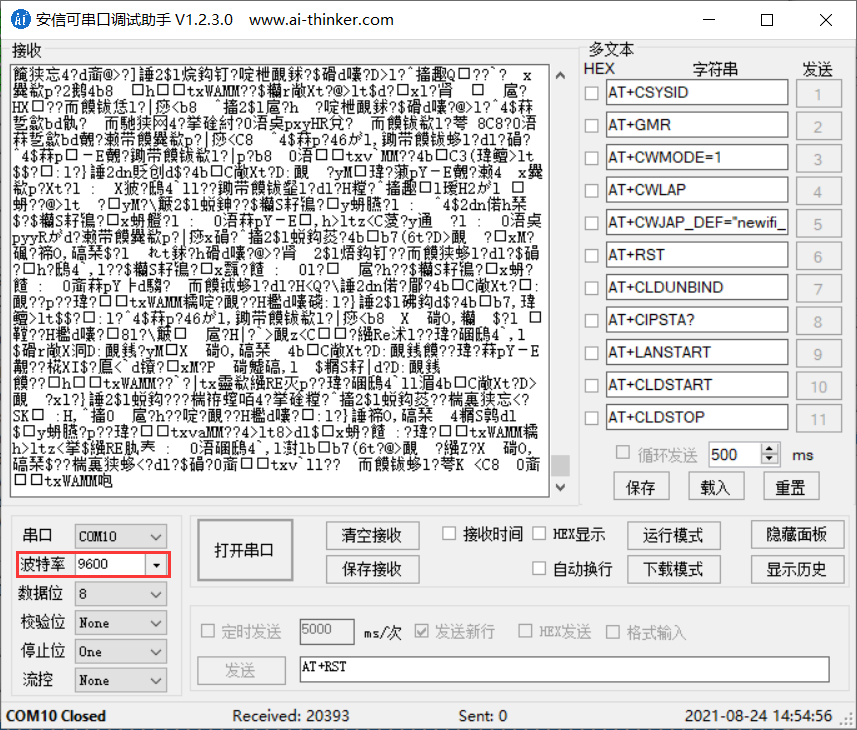The image size is (857, 730).
Task: Click the Ai-Thinker app icon in title bar
Action: tap(19, 18)
